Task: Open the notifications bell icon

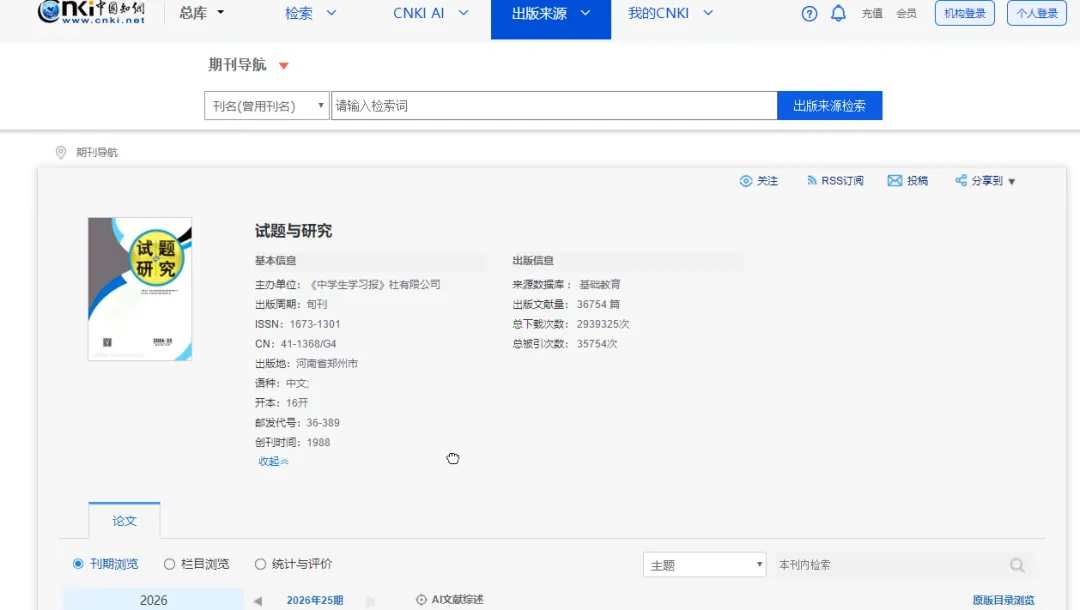Action: coord(838,13)
